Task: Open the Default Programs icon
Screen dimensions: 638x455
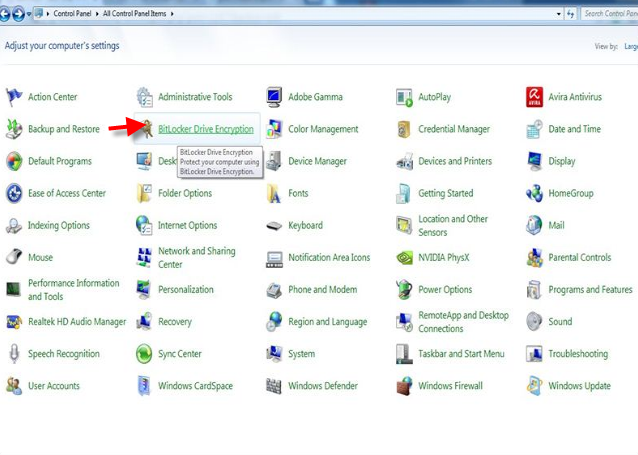Action: [x=14, y=161]
